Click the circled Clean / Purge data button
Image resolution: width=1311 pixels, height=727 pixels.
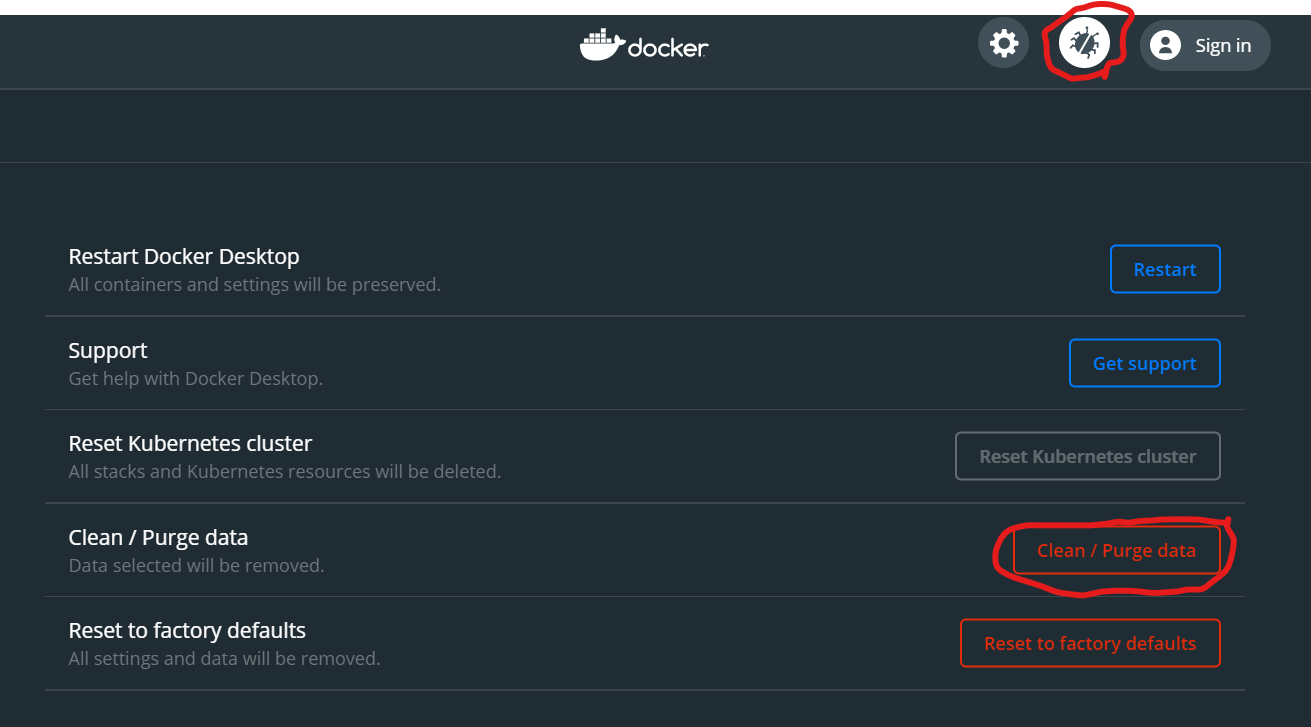[1114, 550]
